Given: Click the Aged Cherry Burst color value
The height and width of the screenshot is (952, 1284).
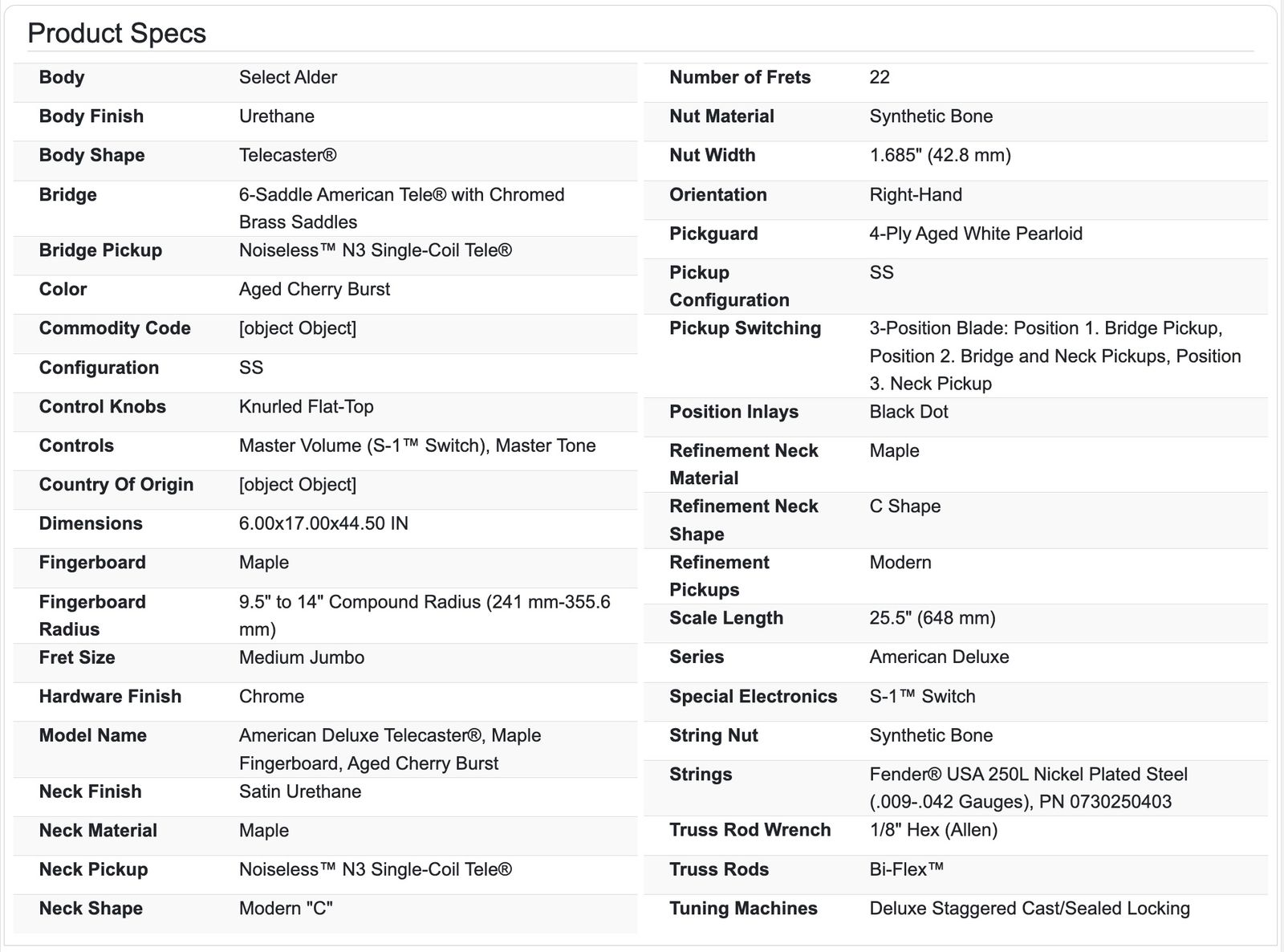Looking at the screenshot, I should [315, 289].
